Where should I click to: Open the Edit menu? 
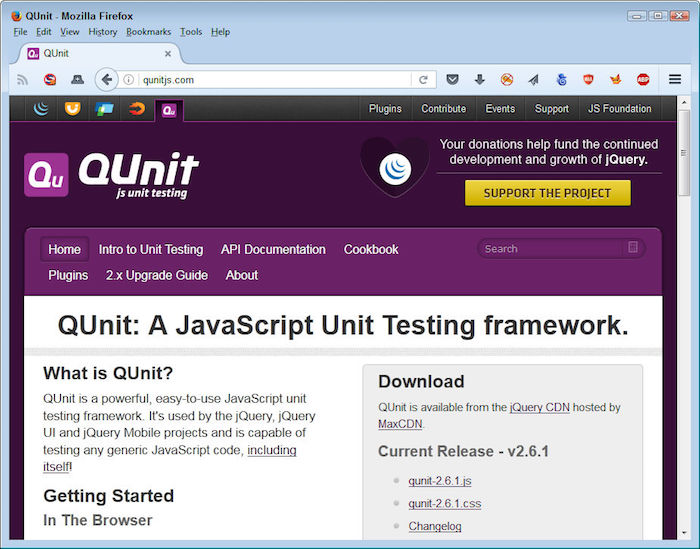point(43,32)
